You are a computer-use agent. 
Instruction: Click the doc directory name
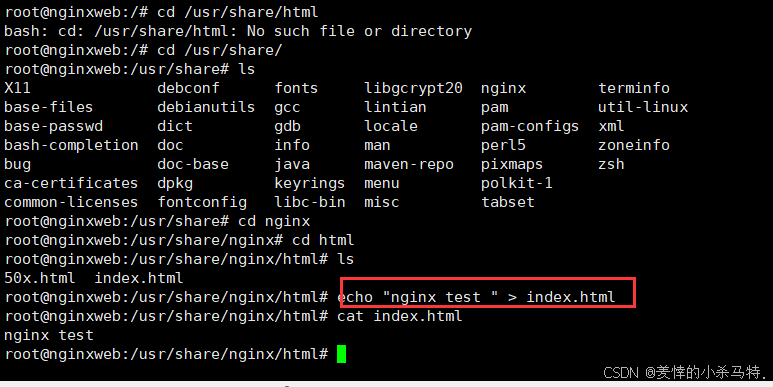(171, 145)
